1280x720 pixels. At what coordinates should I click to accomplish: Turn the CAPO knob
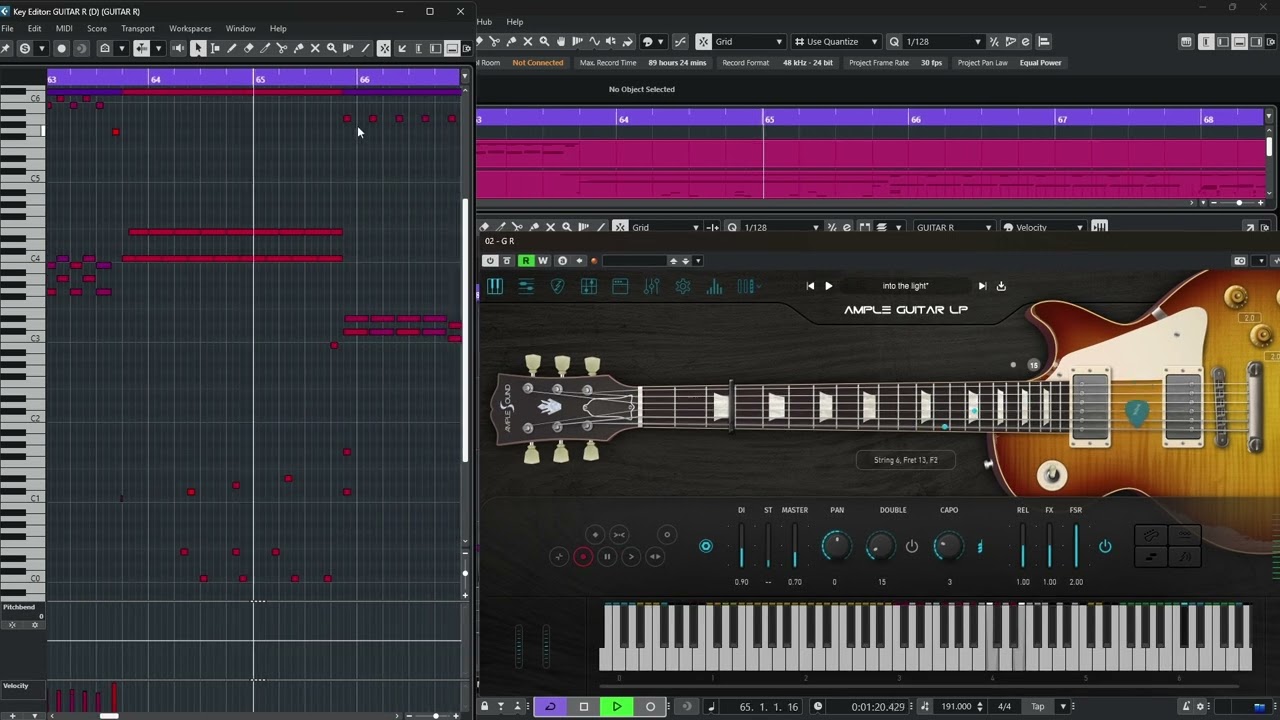[x=948, y=546]
